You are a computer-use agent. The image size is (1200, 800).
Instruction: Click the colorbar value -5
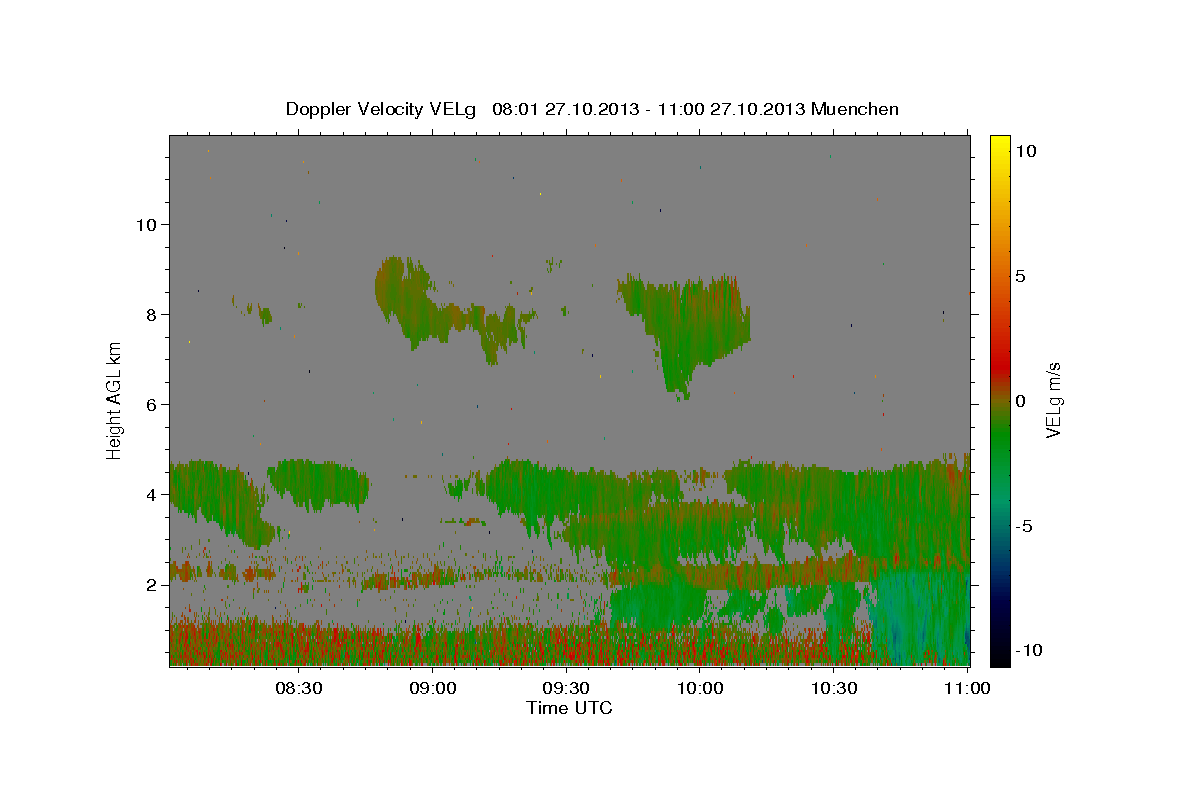coord(1023,526)
